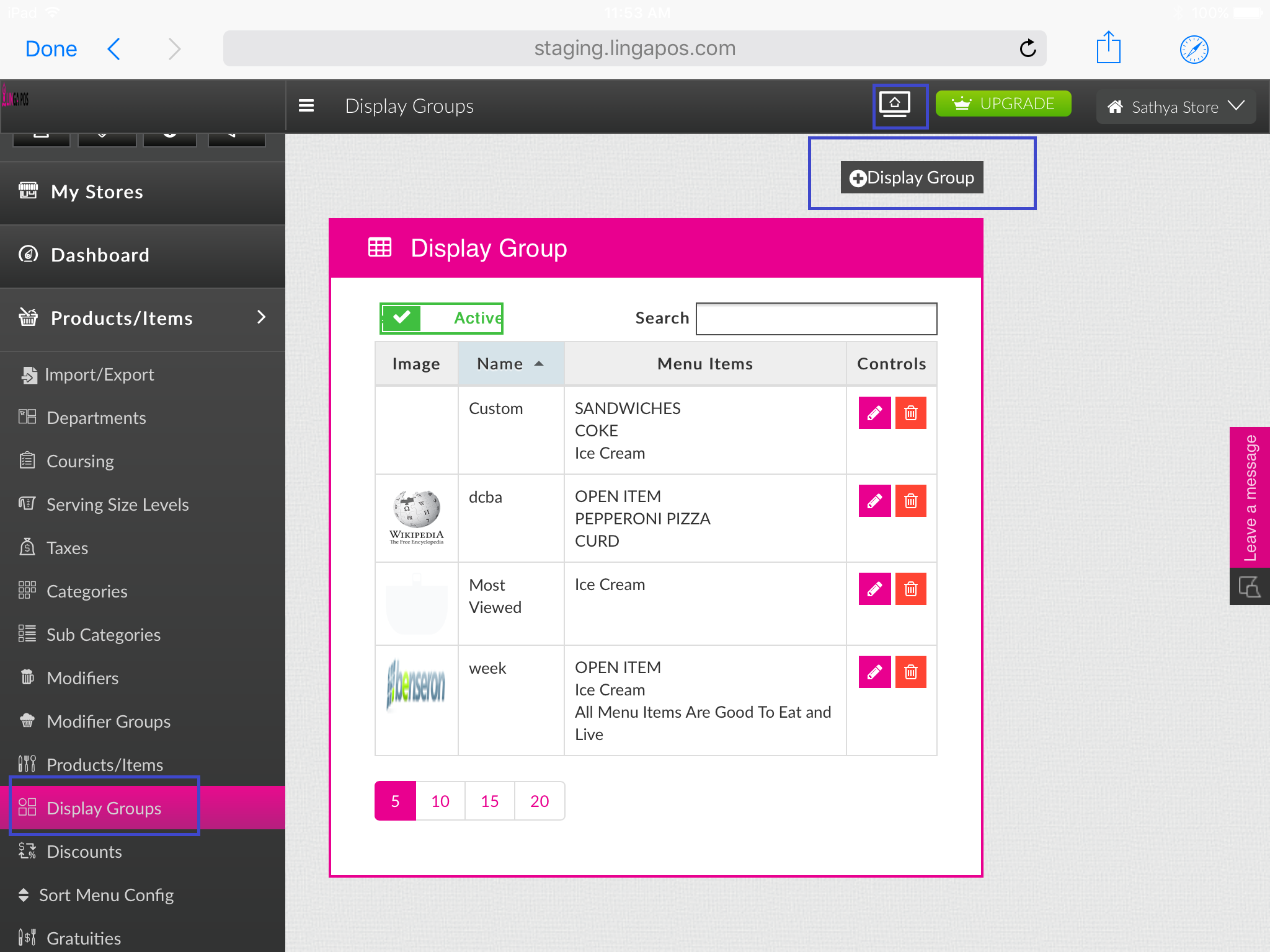Show 10 entries per page
The width and height of the screenshot is (1270, 952).
point(440,801)
